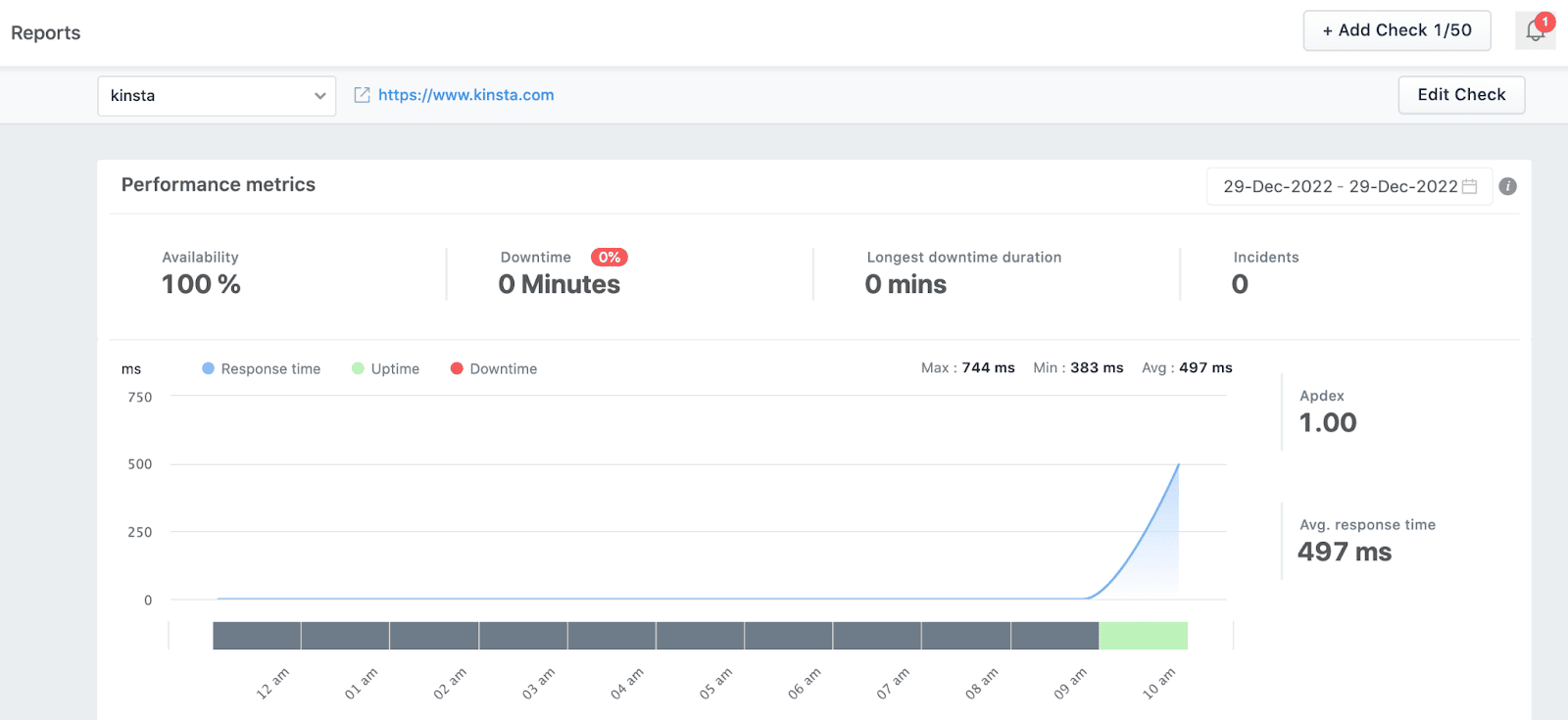The height and width of the screenshot is (720, 1568).
Task: Toggle Response time legend series
Action: [x=261, y=369]
